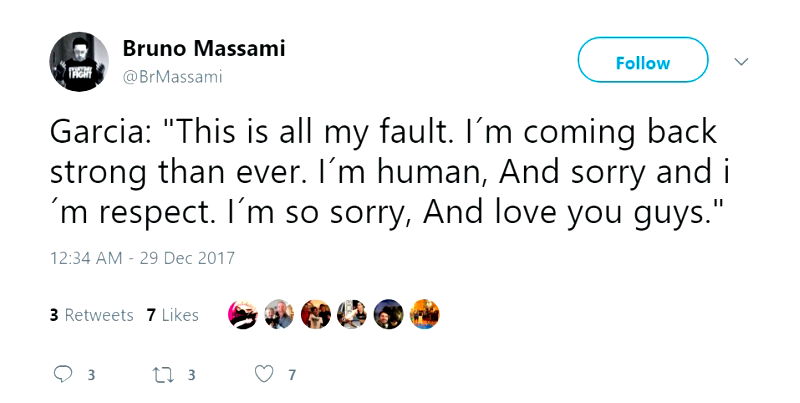Click the Garcia quote tweet text
The height and width of the screenshot is (403, 800).
(x=386, y=170)
